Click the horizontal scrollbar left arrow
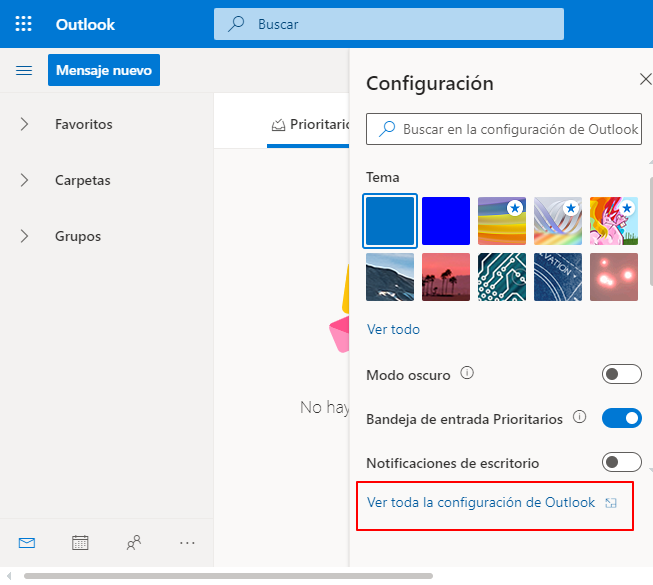This screenshot has height=585, width=653. pos(8,576)
